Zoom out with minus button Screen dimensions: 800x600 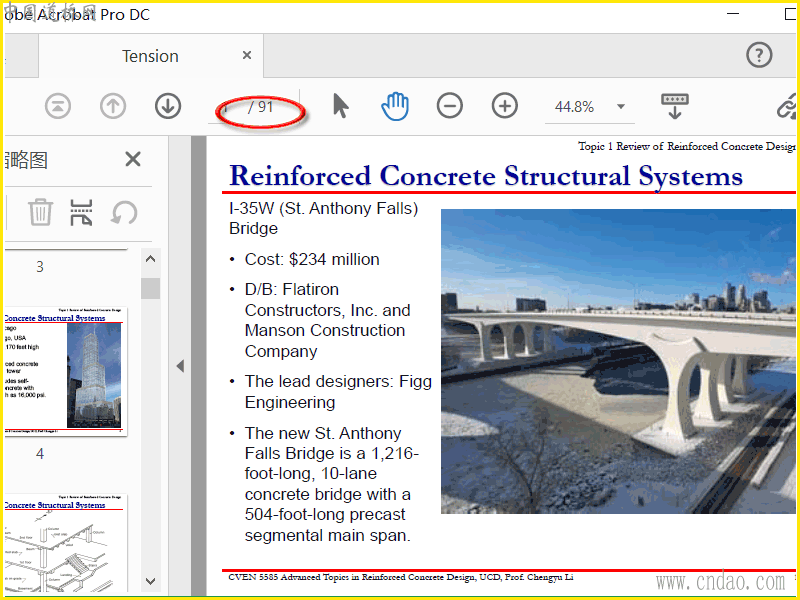pos(449,106)
